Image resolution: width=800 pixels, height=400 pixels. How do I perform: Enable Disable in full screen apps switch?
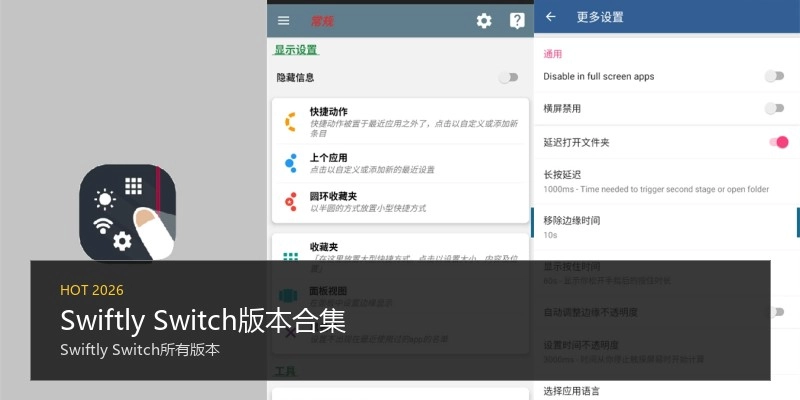click(774, 76)
